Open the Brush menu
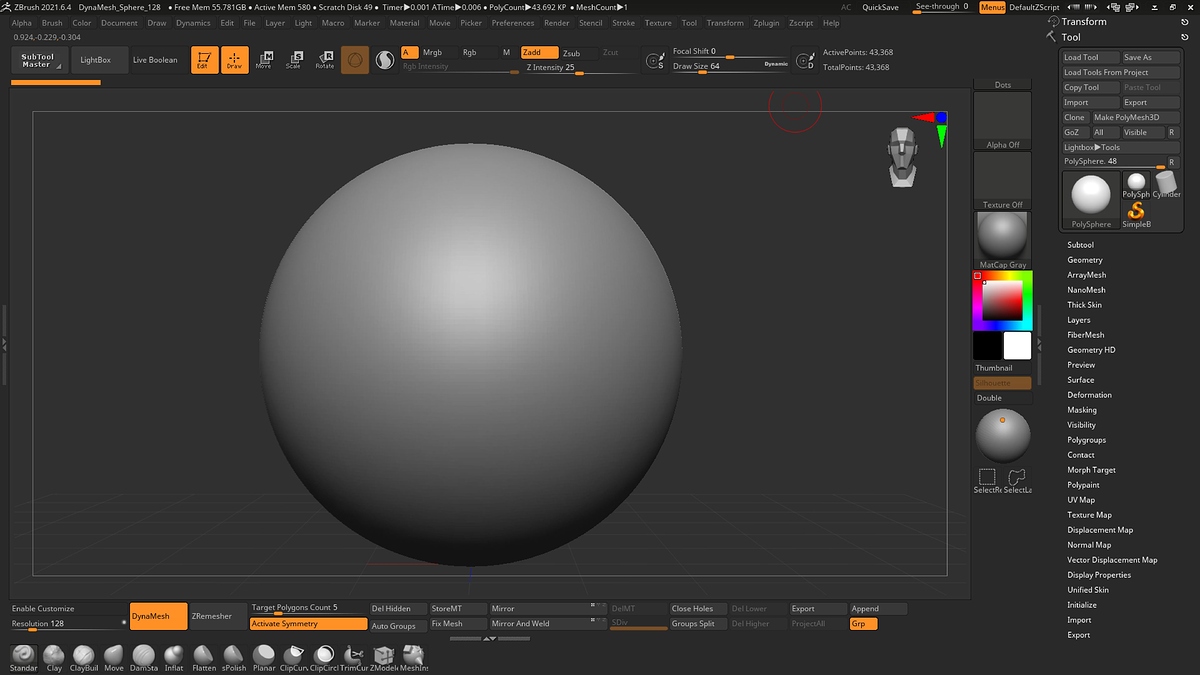This screenshot has width=1200, height=675. [x=52, y=23]
